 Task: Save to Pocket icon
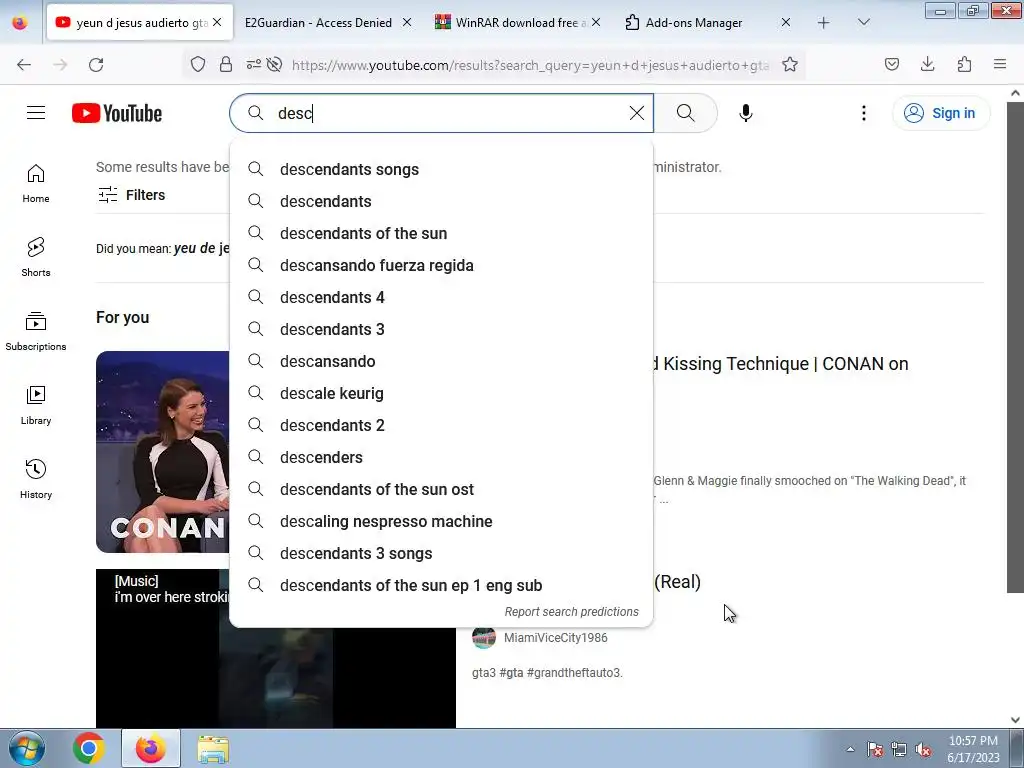[891, 64]
